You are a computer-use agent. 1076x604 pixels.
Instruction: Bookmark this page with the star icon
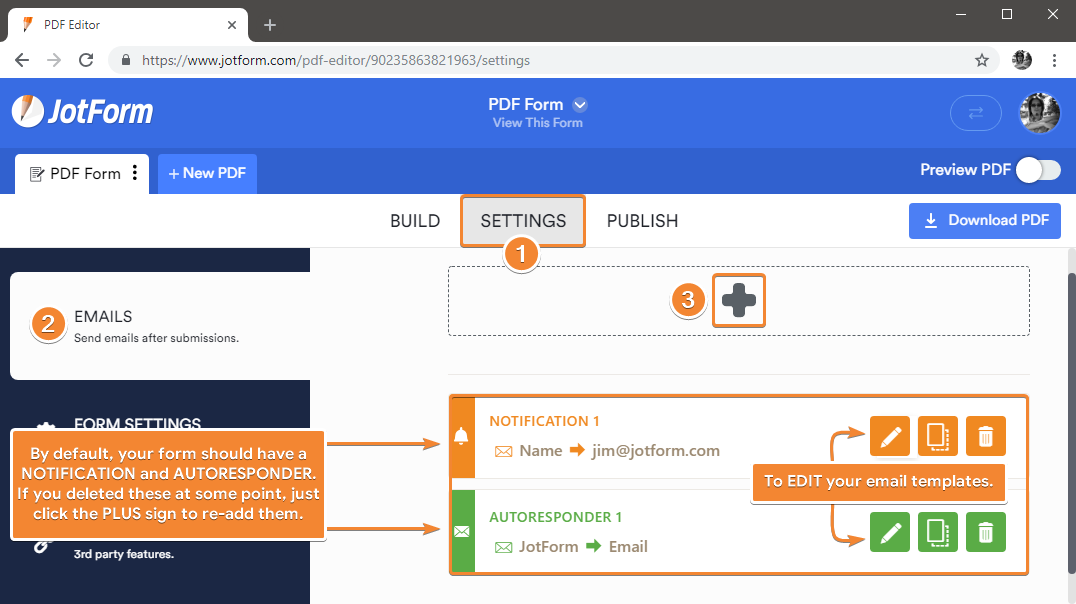coord(982,60)
